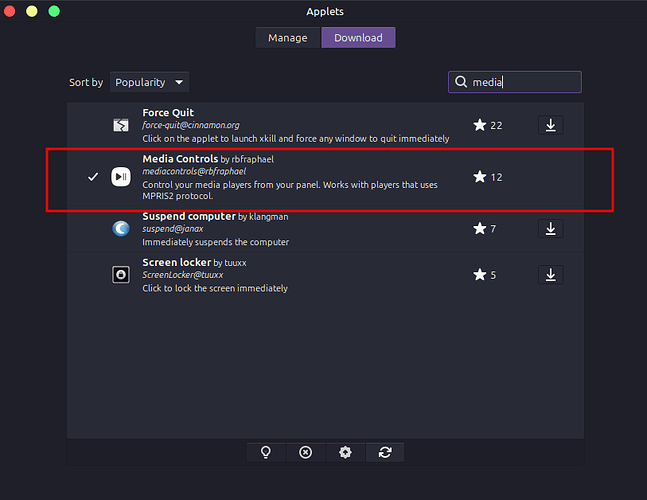Click the Force Quit applet icon

120,125
